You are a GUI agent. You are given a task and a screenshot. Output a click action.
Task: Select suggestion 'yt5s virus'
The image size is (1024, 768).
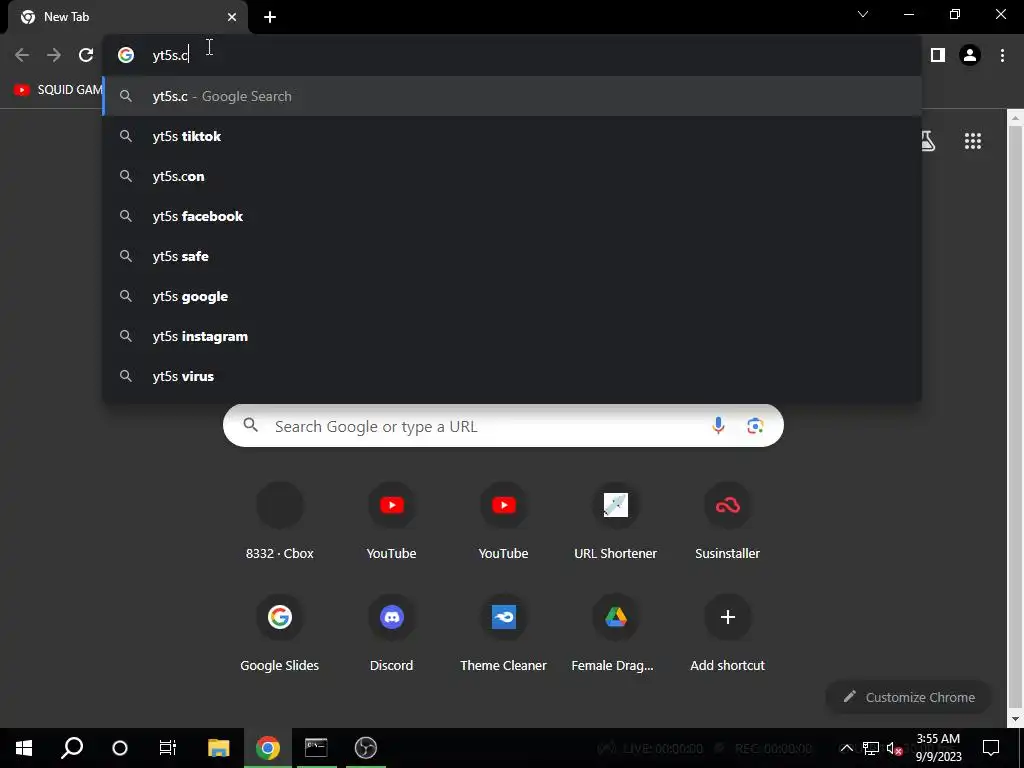tap(512, 376)
